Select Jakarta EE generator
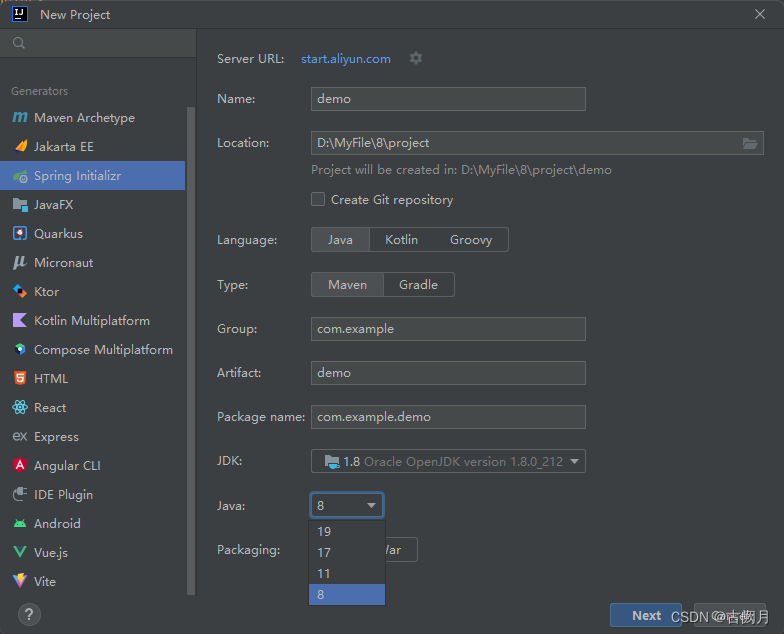Image resolution: width=784 pixels, height=634 pixels. tap(92, 146)
